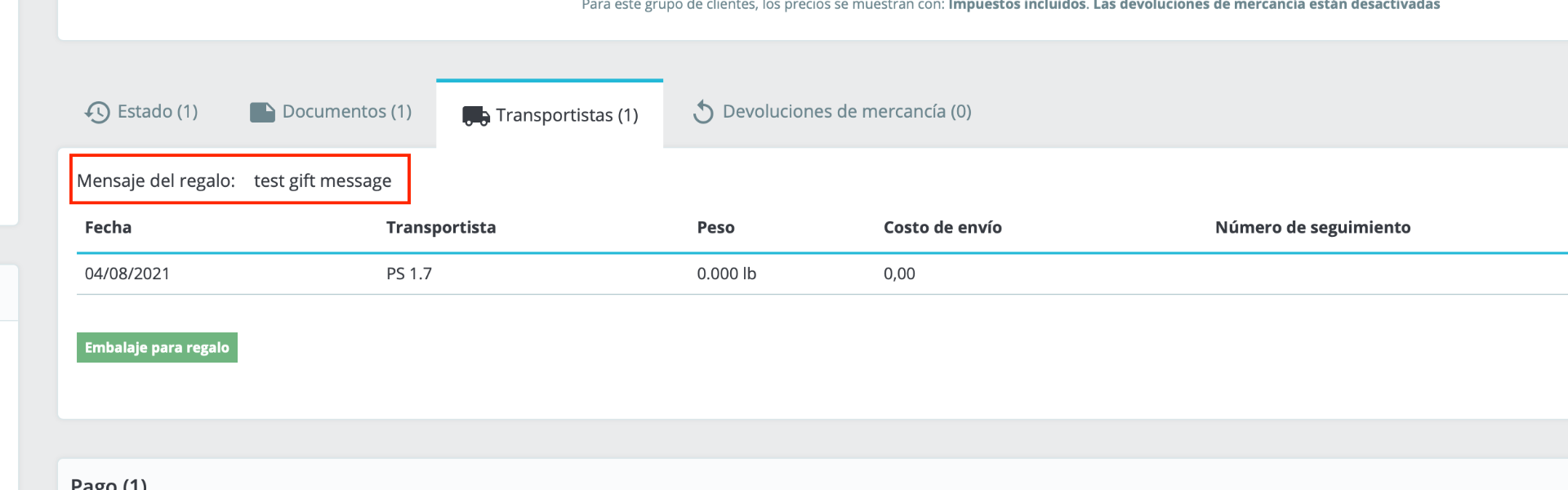The width and height of the screenshot is (1568, 490).
Task: Click the Pago (1) section heading
Action: point(109,483)
